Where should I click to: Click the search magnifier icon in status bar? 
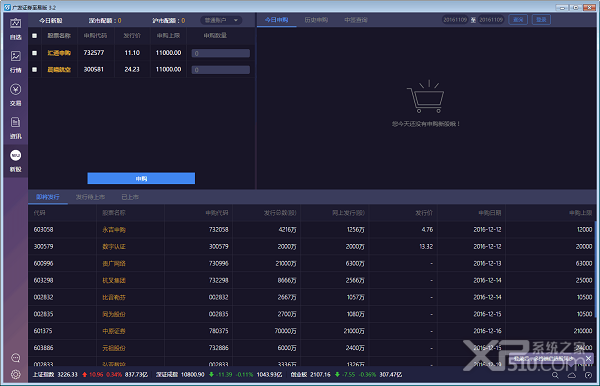click(555, 375)
